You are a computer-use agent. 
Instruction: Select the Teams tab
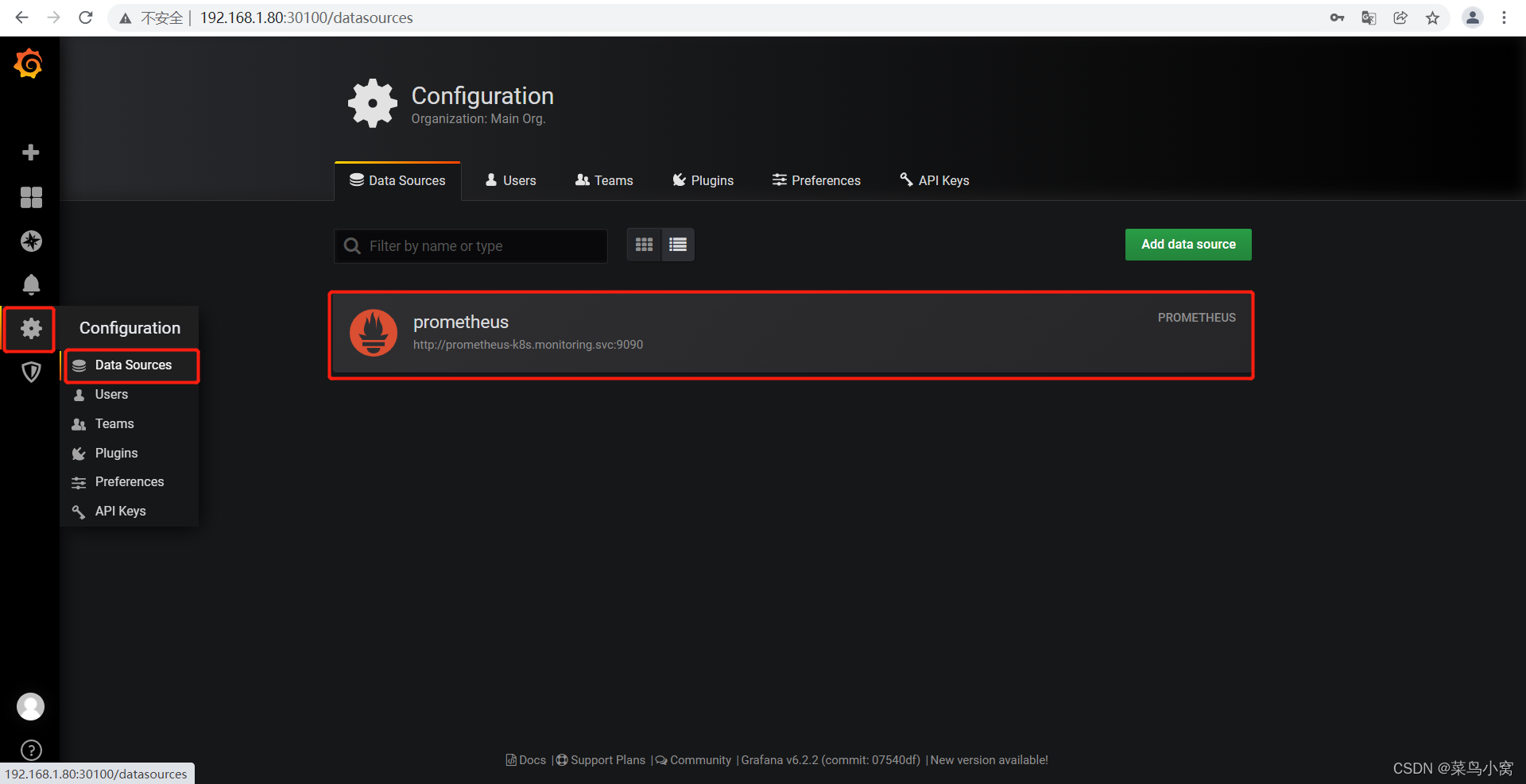(x=604, y=181)
